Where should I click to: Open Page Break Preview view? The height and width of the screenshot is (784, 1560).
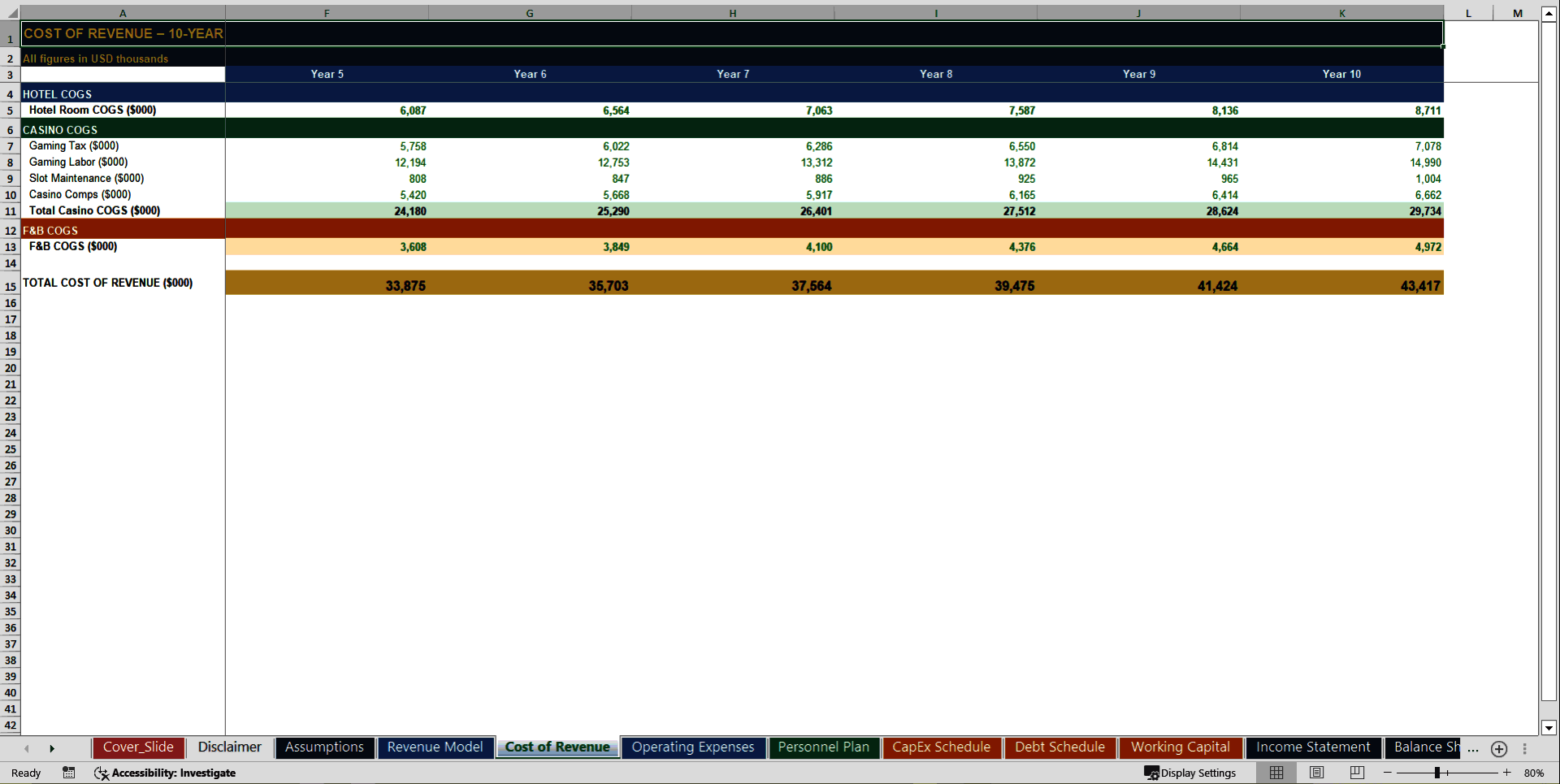(x=1355, y=773)
